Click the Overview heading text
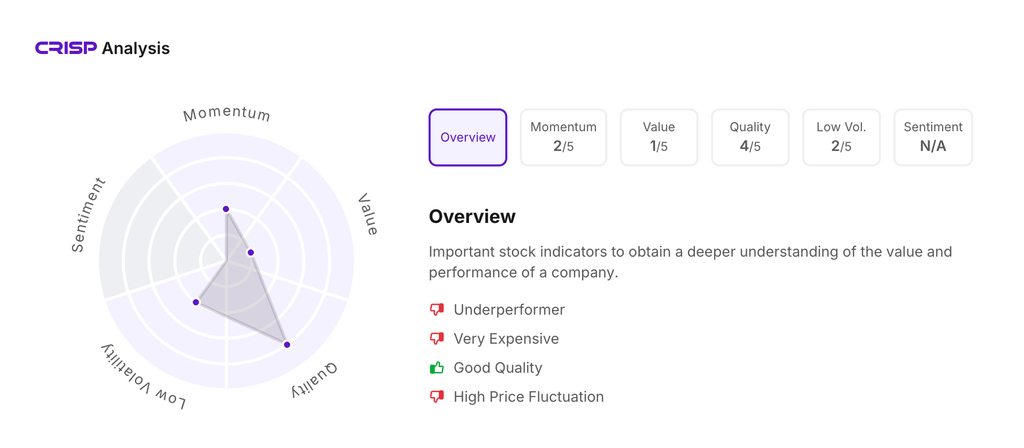This screenshot has width=1024, height=448. [472, 217]
